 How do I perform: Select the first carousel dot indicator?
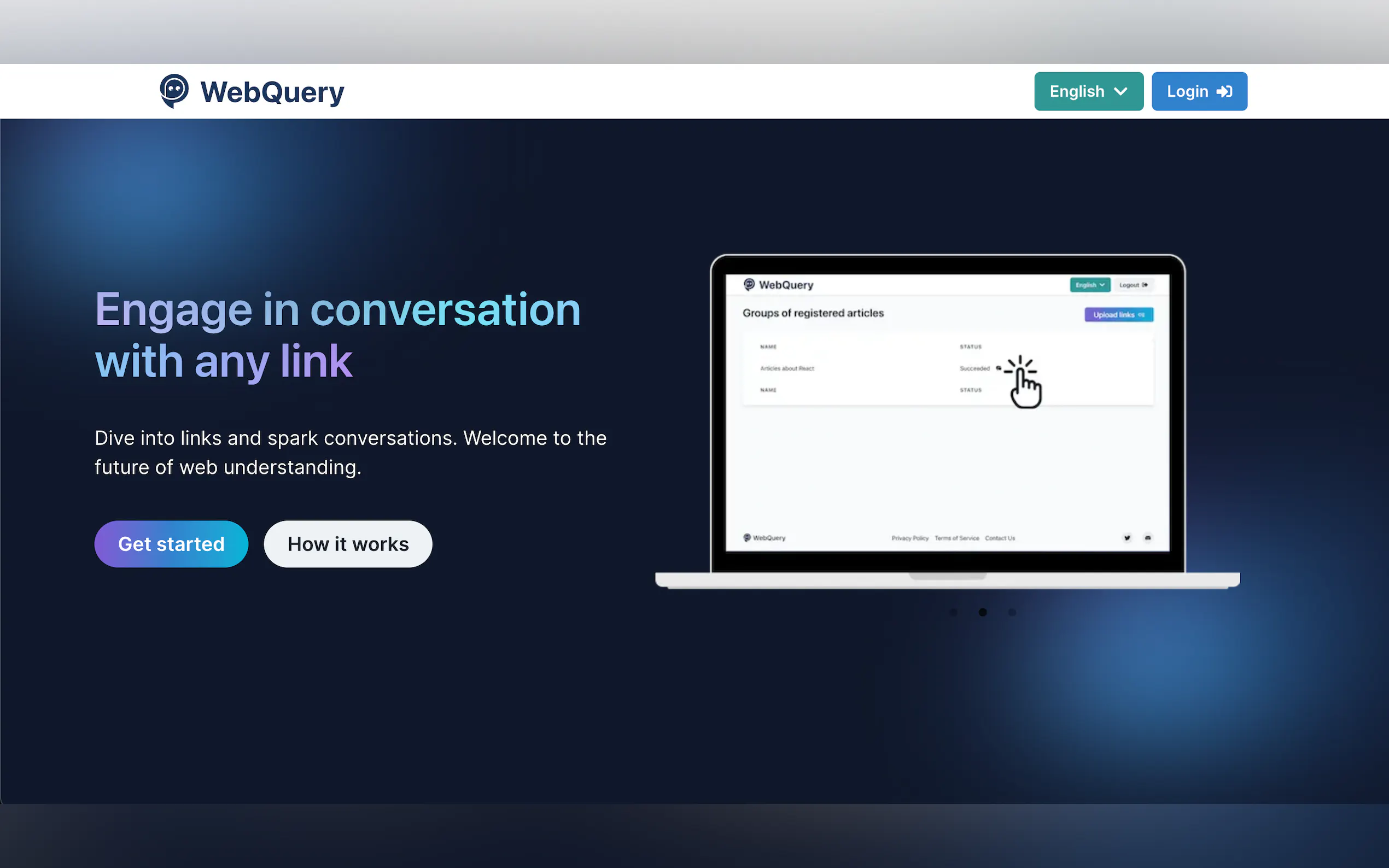click(953, 613)
